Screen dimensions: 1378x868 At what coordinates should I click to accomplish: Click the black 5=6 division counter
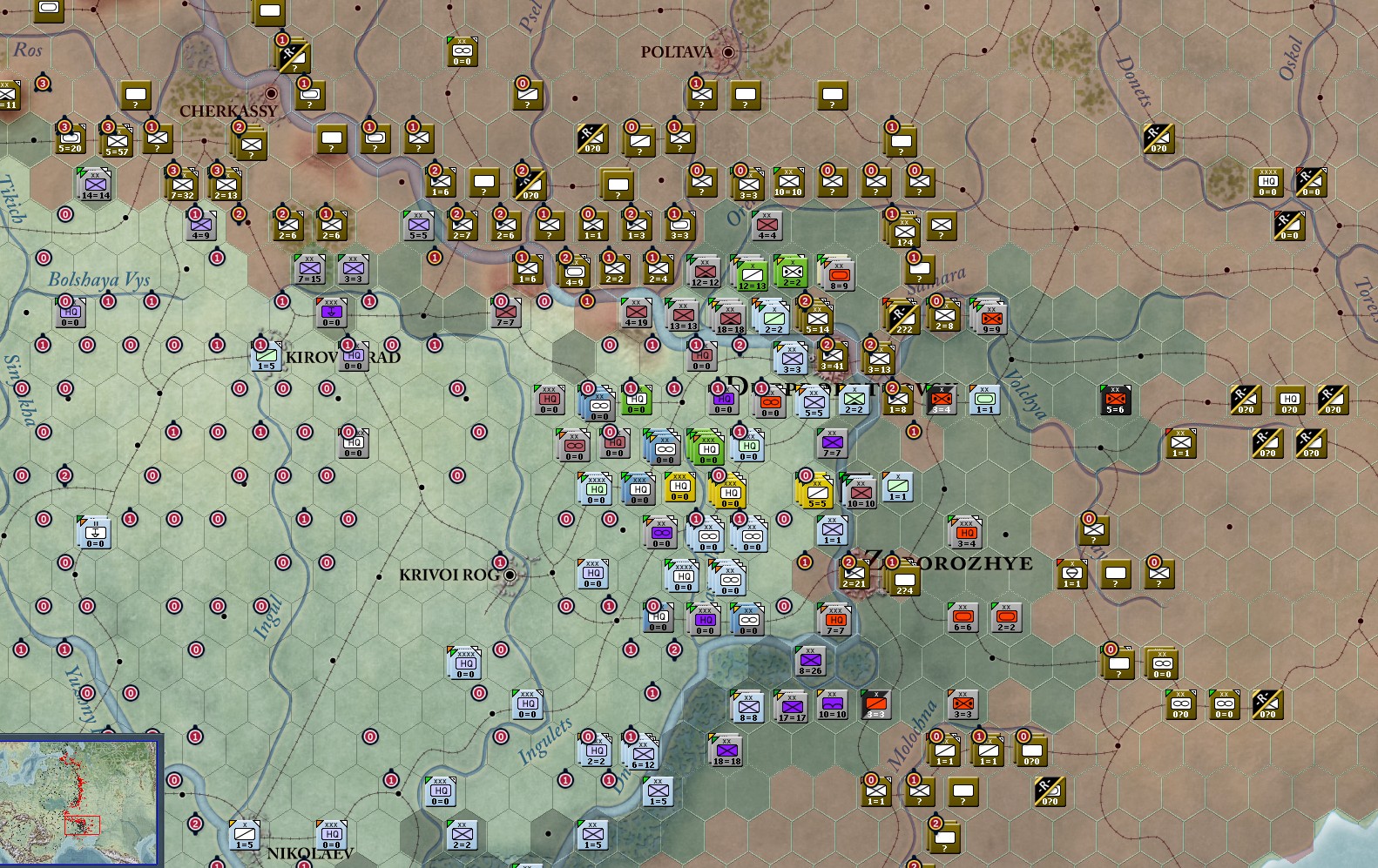[1115, 400]
